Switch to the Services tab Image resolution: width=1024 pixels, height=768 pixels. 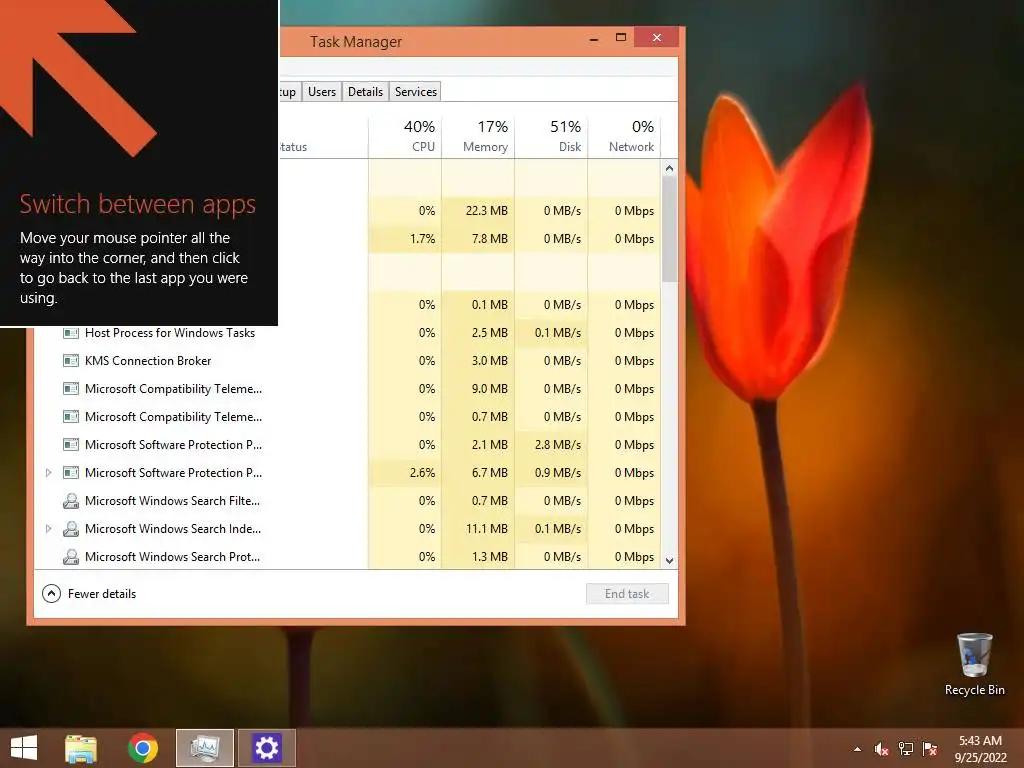tap(415, 91)
